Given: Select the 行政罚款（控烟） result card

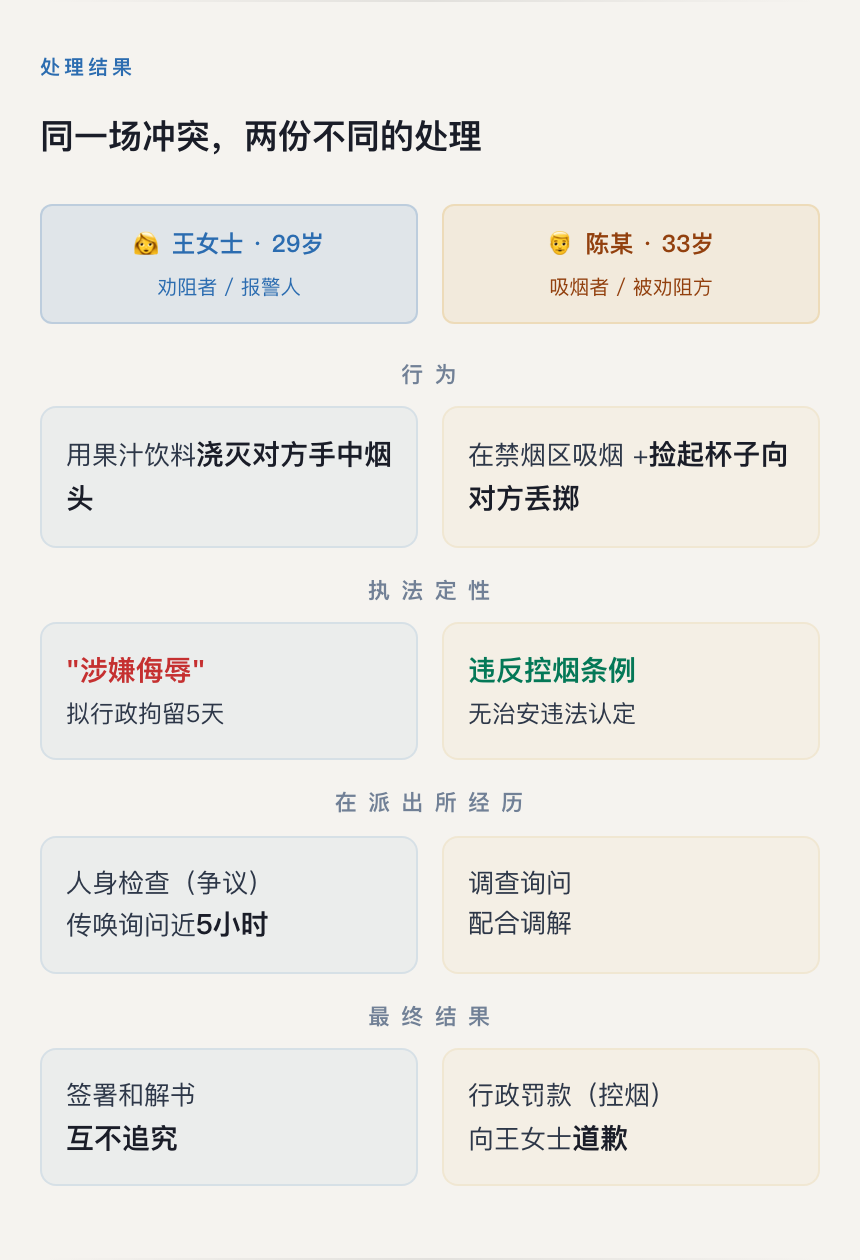Looking at the screenshot, I should pos(631,1116).
